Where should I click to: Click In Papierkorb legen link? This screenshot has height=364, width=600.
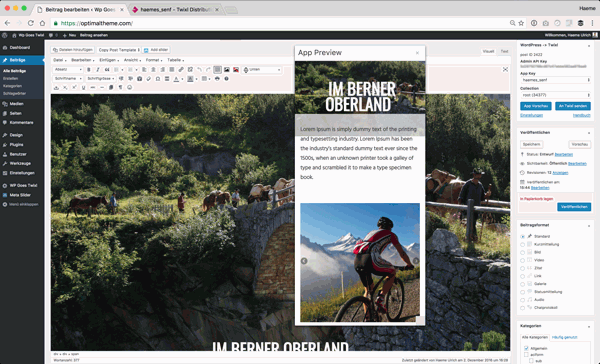[536, 199]
